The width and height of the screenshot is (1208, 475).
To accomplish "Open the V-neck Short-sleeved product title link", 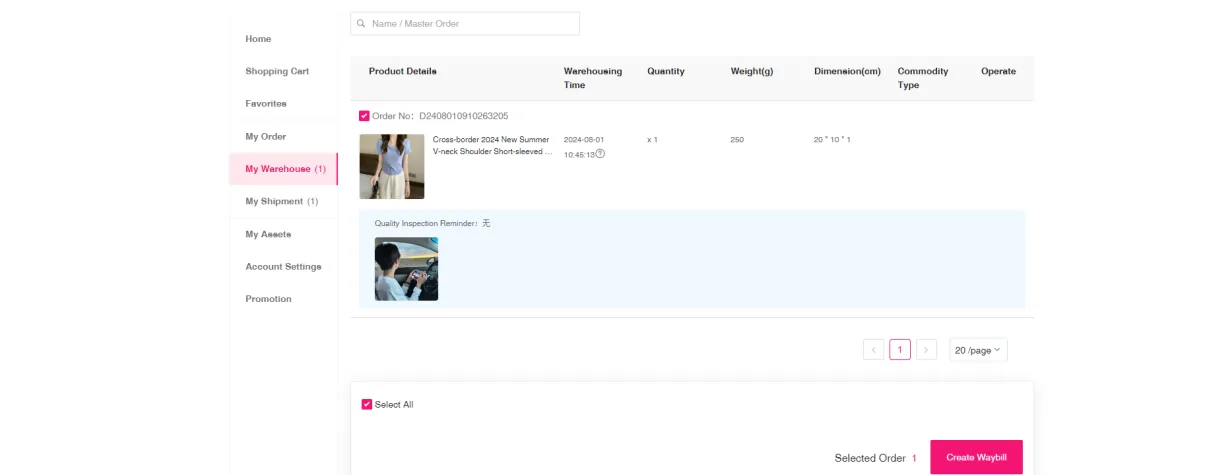I will coord(492,146).
